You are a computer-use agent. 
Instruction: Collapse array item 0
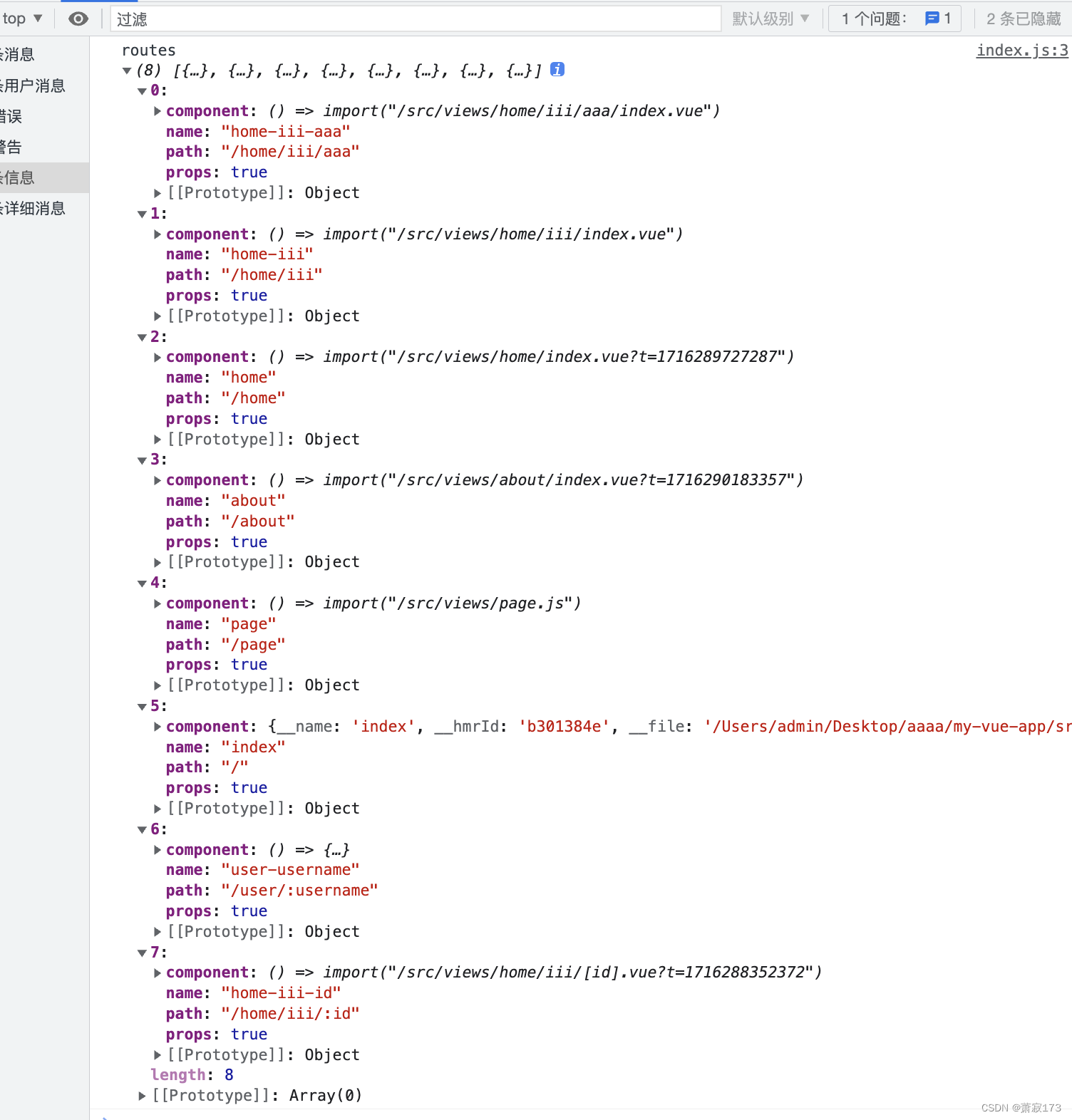[142, 91]
